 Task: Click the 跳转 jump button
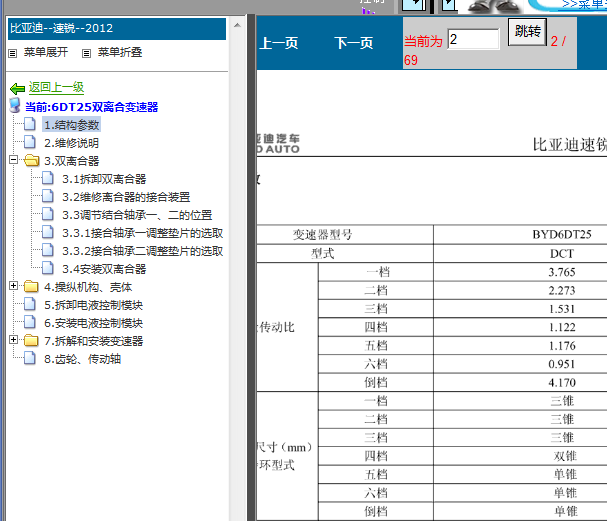pyautogui.click(x=527, y=32)
